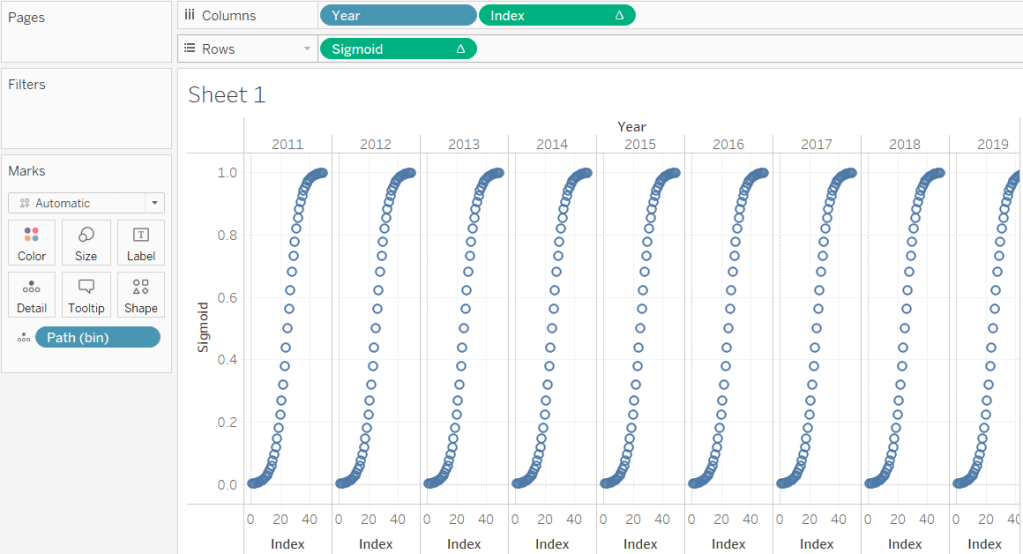The image size is (1023, 554).
Task: Click the Path (bin) pill
Action: pos(97,338)
